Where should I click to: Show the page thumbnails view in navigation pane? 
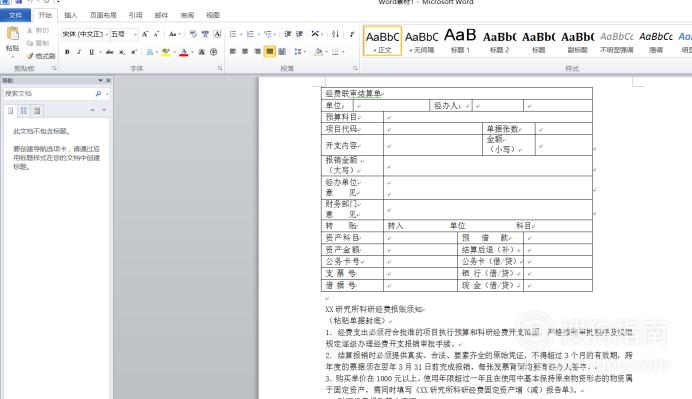tap(24, 111)
